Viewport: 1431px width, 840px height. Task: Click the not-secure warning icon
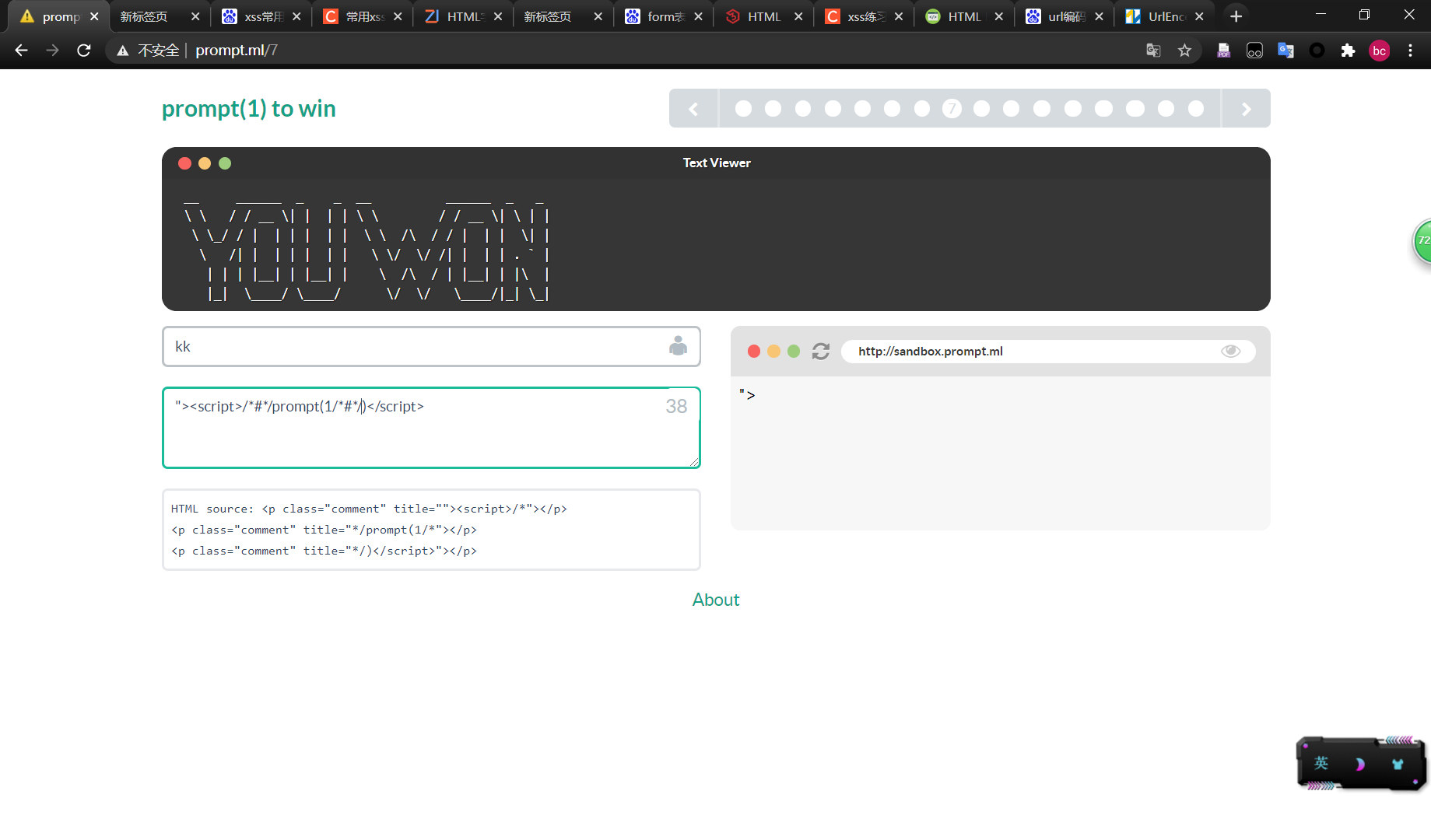click(122, 51)
